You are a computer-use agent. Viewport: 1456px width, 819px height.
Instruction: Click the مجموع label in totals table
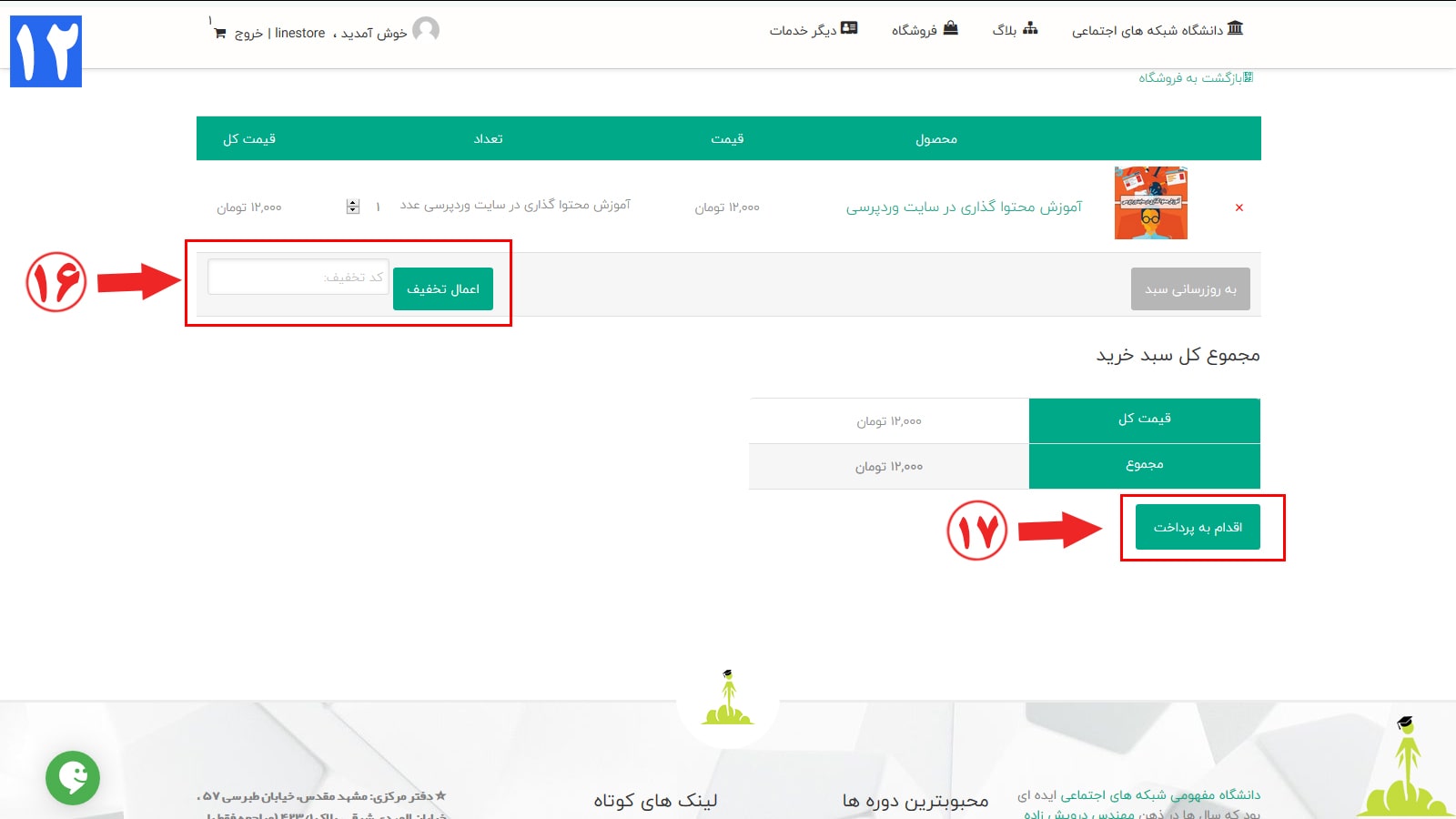[1145, 464]
